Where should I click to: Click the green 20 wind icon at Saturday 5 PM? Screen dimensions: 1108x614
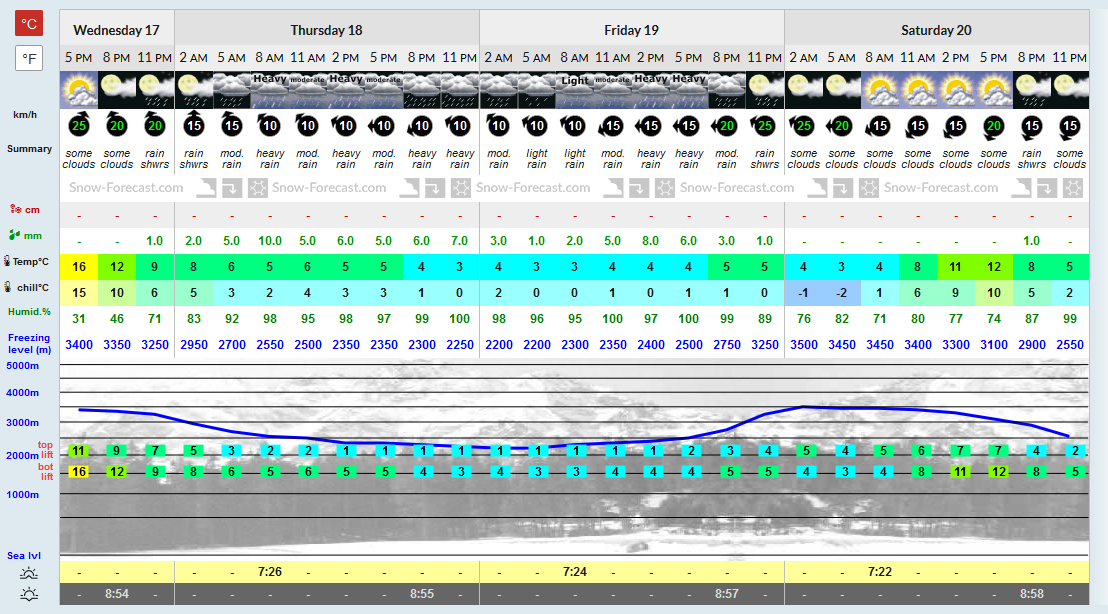994,126
